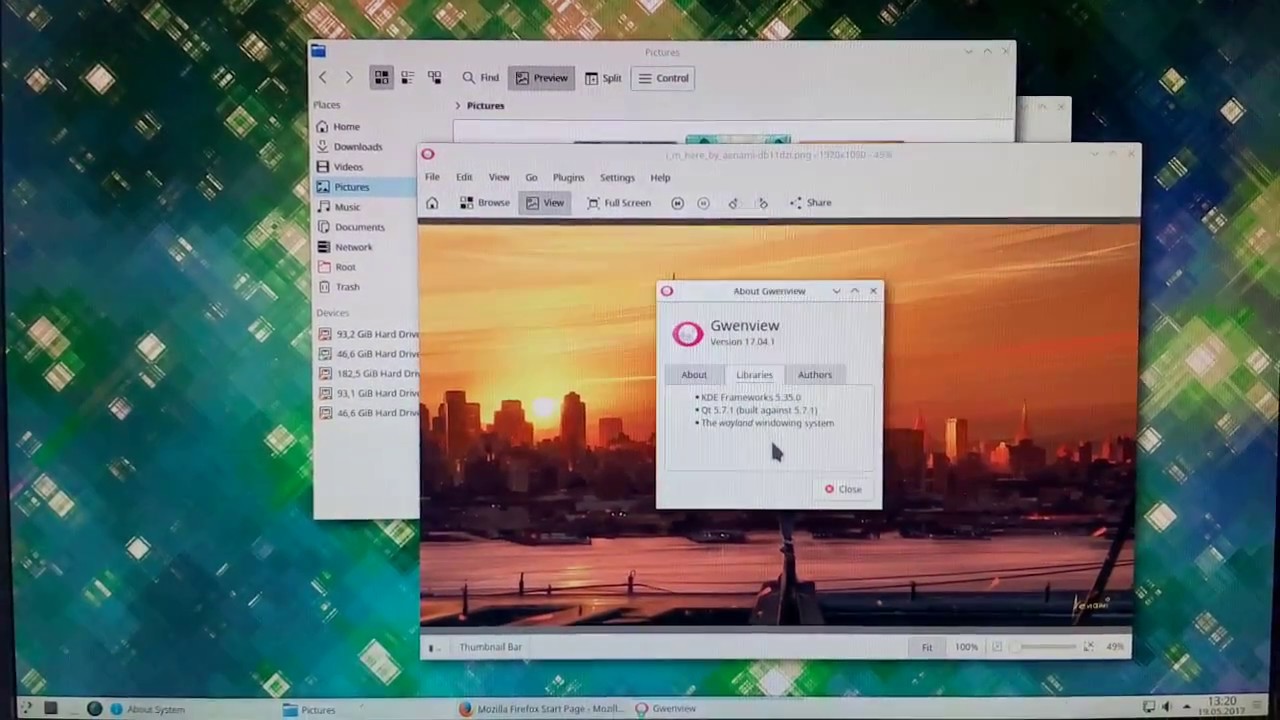
Task: Open Gwenview View menu
Action: pyautogui.click(x=498, y=177)
